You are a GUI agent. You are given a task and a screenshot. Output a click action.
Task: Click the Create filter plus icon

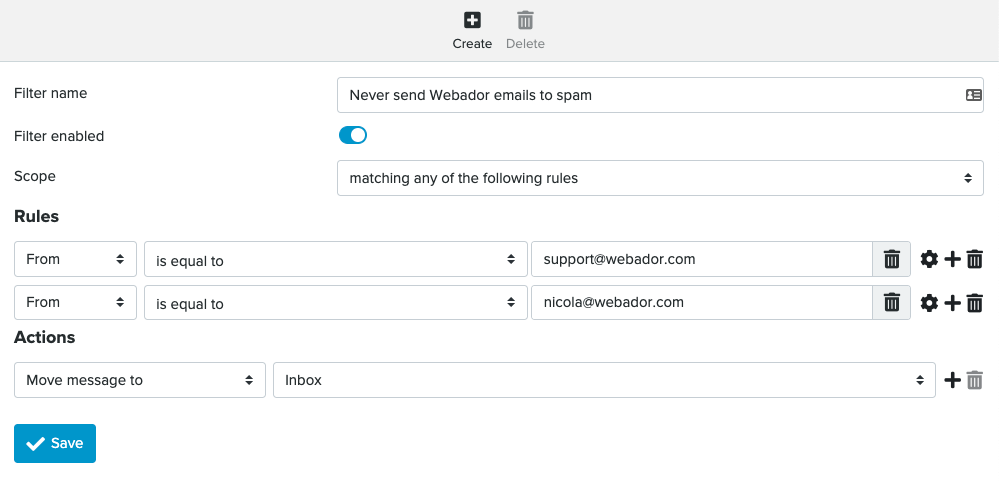pos(472,20)
